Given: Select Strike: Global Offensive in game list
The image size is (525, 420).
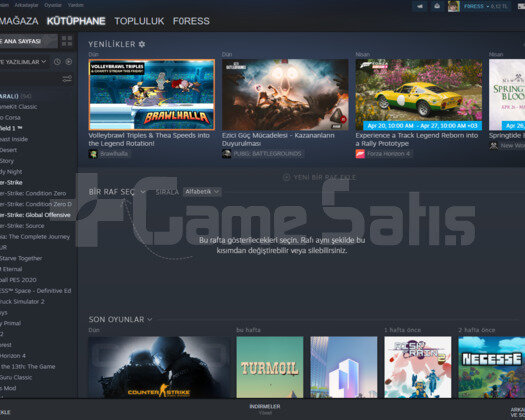Looking at the screenshot, I should click(x=35, y=215).
